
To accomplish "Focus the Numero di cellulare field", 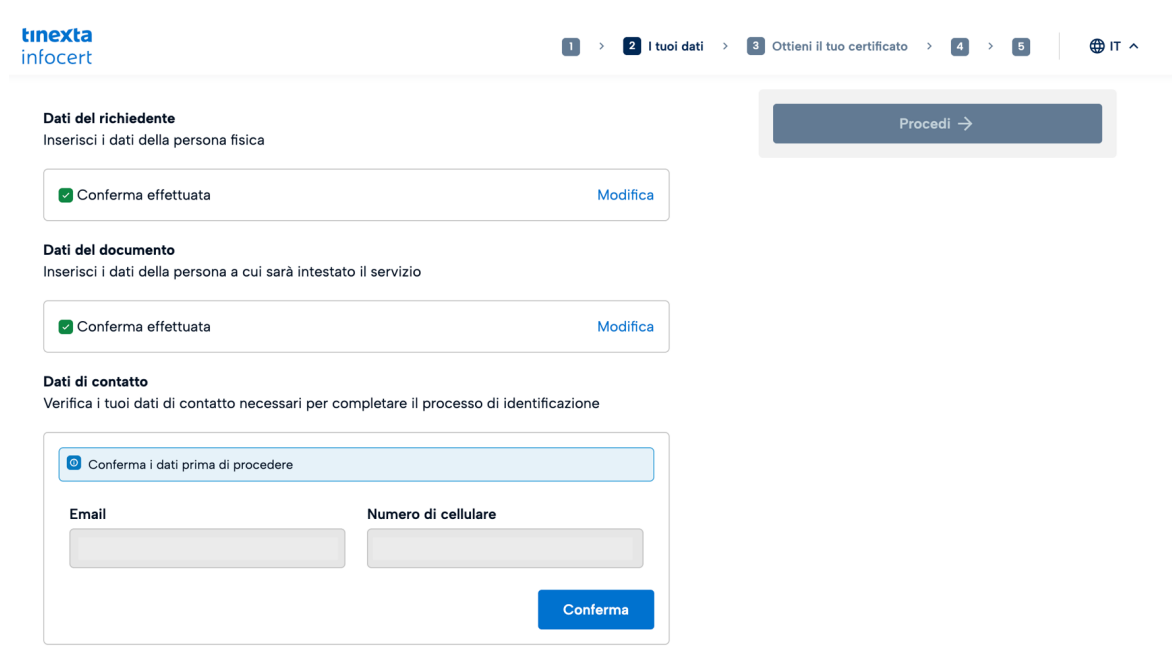I will click(505, 548).
